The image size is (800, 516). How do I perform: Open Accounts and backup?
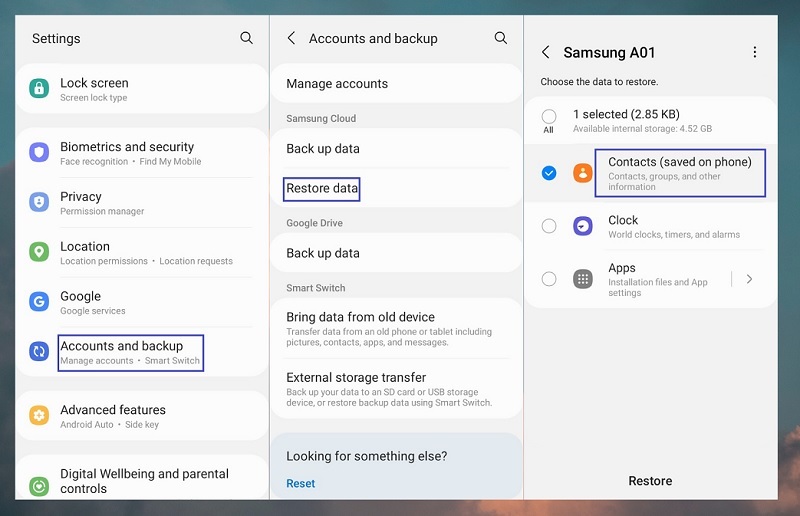142,352
